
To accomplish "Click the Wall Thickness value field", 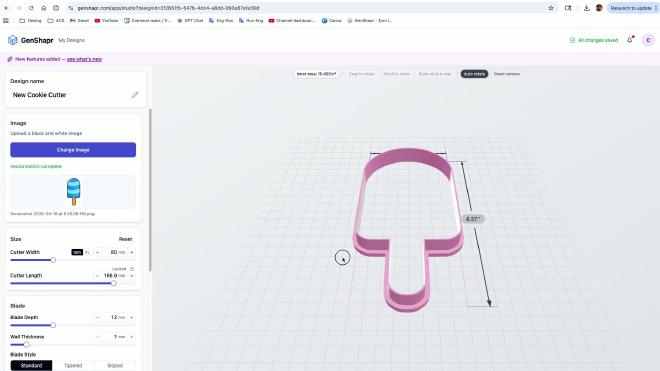I will [114, 337].
